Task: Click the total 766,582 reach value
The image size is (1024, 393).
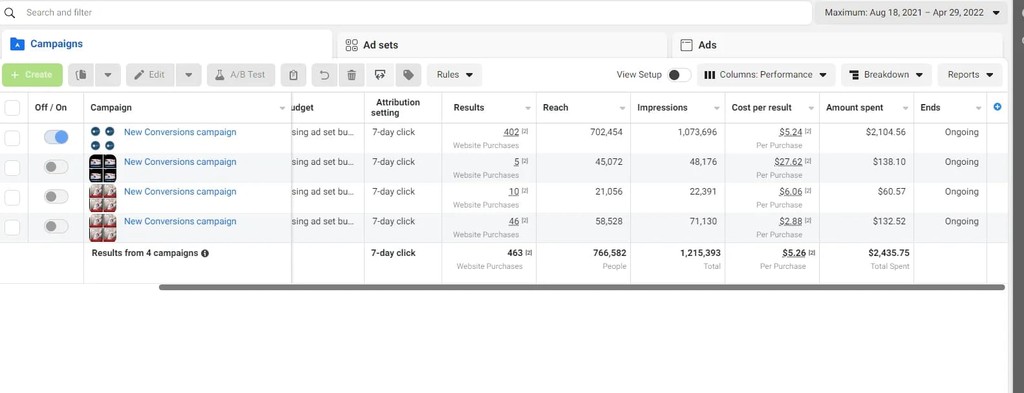Action: coord(609,253)
